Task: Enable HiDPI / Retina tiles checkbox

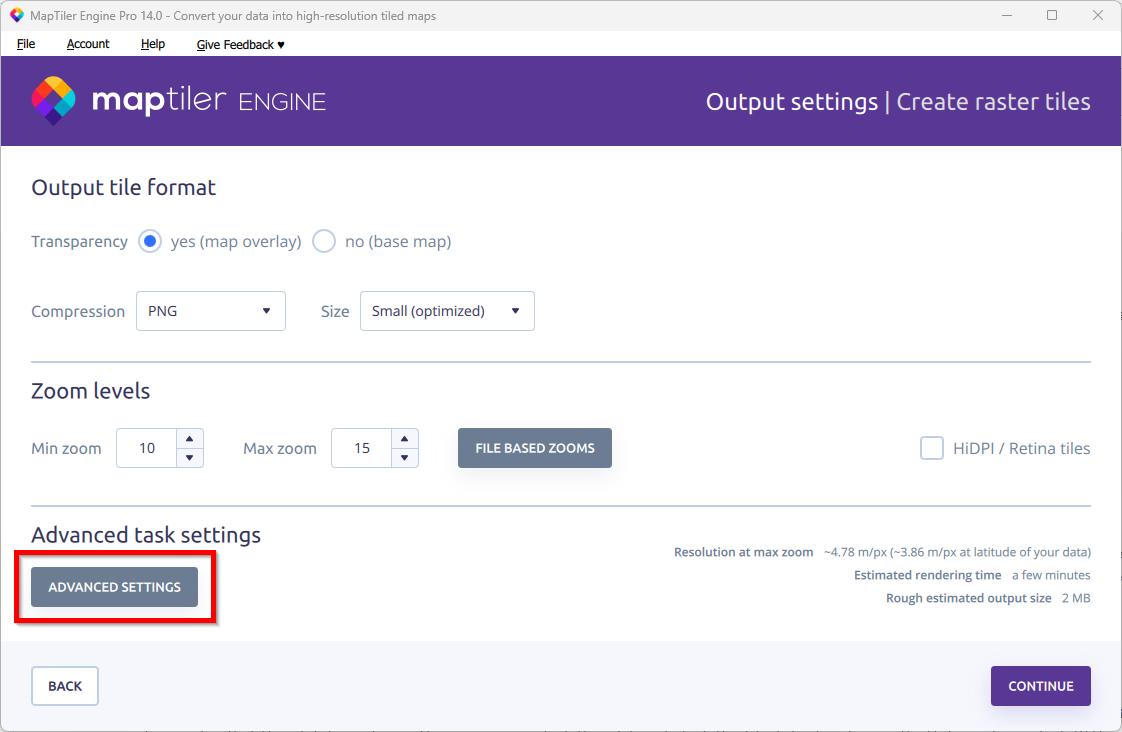Action: [x=932, y=448]
